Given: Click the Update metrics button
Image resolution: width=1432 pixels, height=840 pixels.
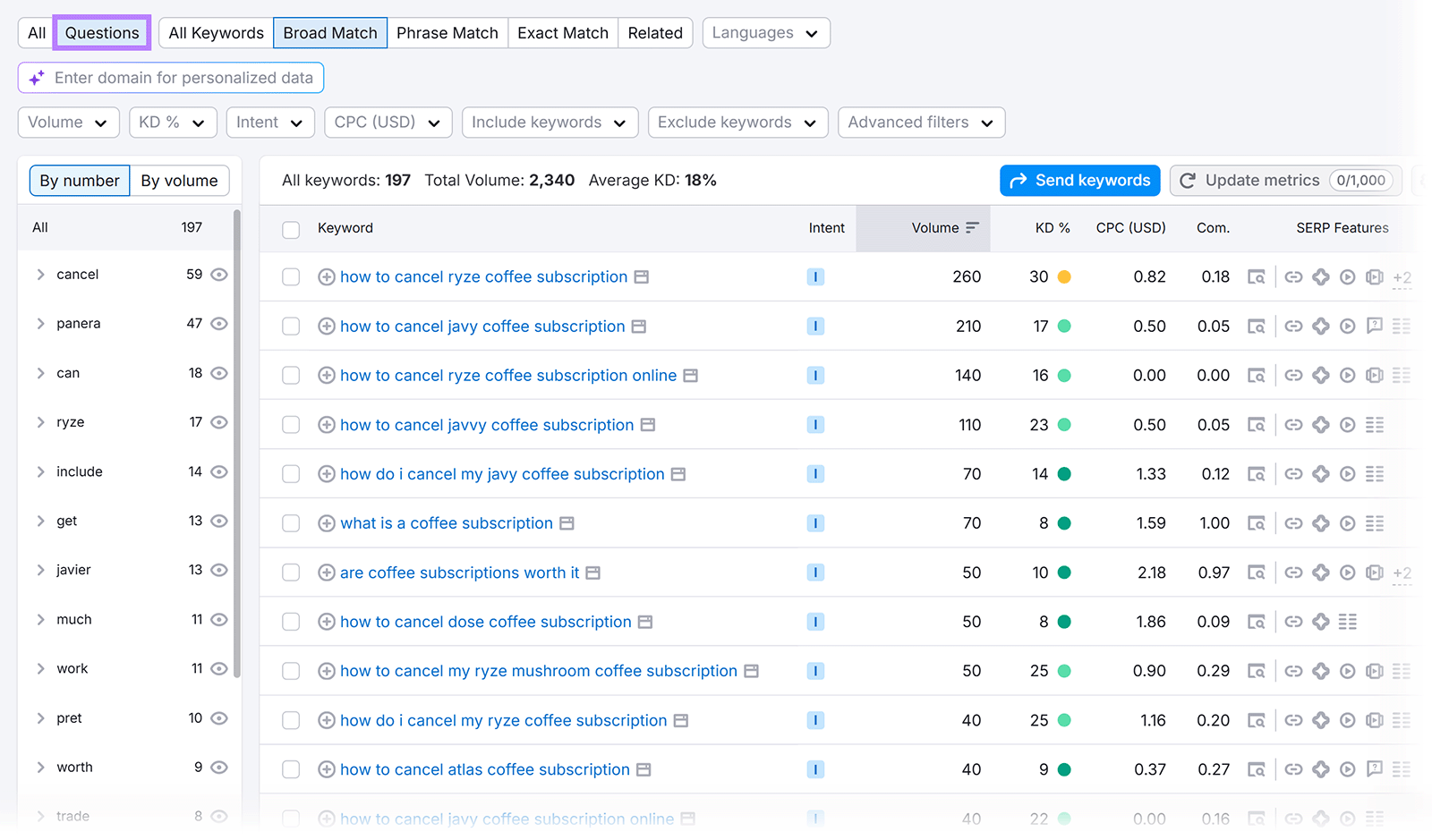Looking at the screenshot, I should tap(1285, 181).
